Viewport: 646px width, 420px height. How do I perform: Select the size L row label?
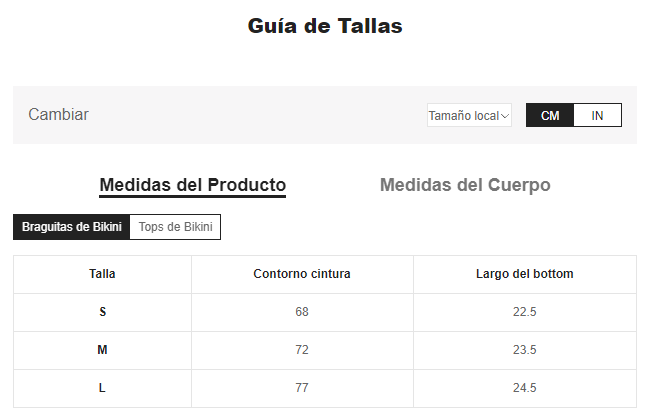coord(102,388)
